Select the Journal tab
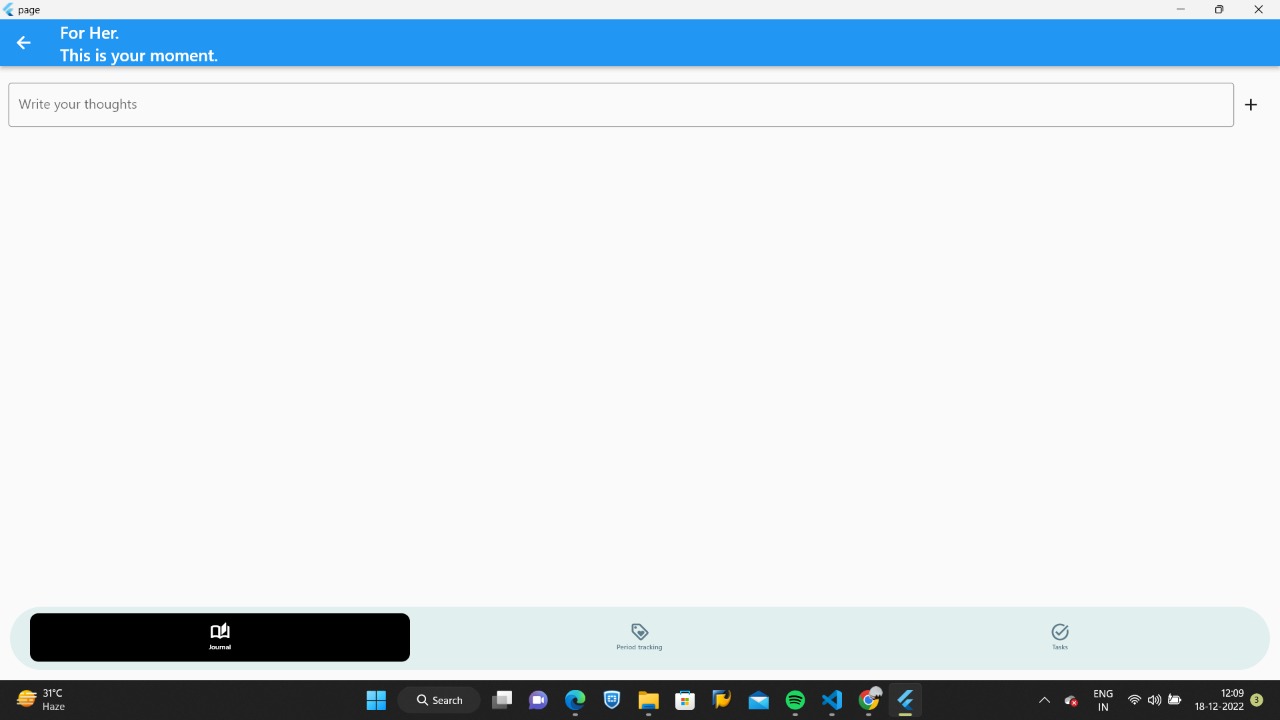Viewport: 1280px width, 720px height. (x=219, y=637)
